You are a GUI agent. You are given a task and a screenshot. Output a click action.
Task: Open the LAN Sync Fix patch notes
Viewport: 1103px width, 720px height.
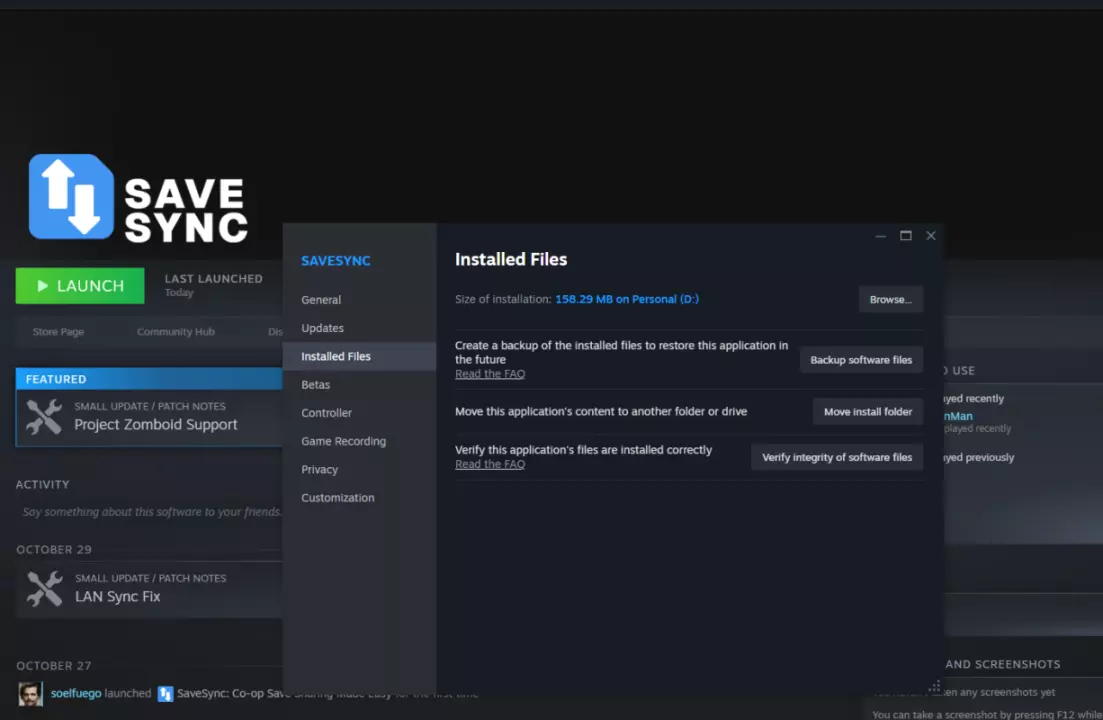[x=149, y=589]
